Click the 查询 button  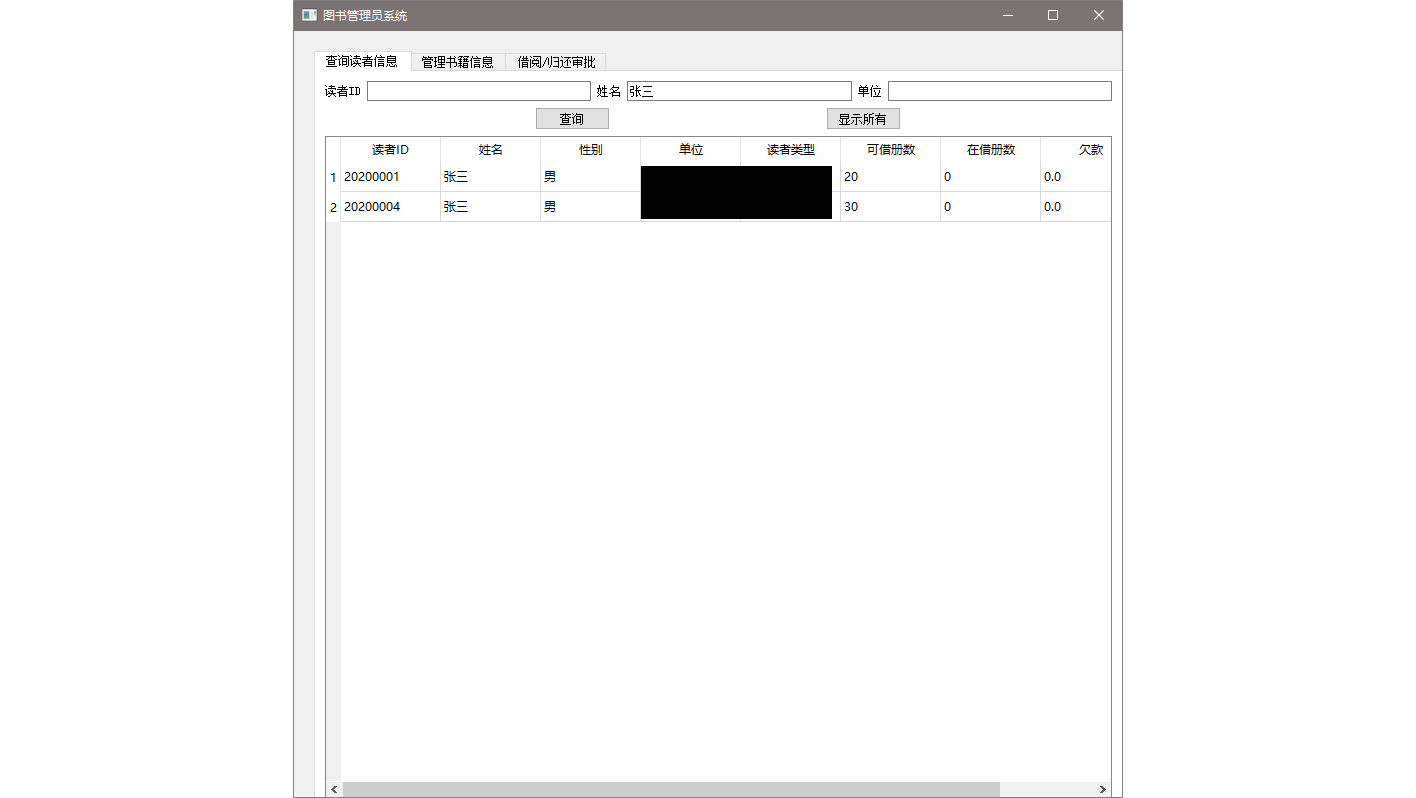[x=572, y=119]
